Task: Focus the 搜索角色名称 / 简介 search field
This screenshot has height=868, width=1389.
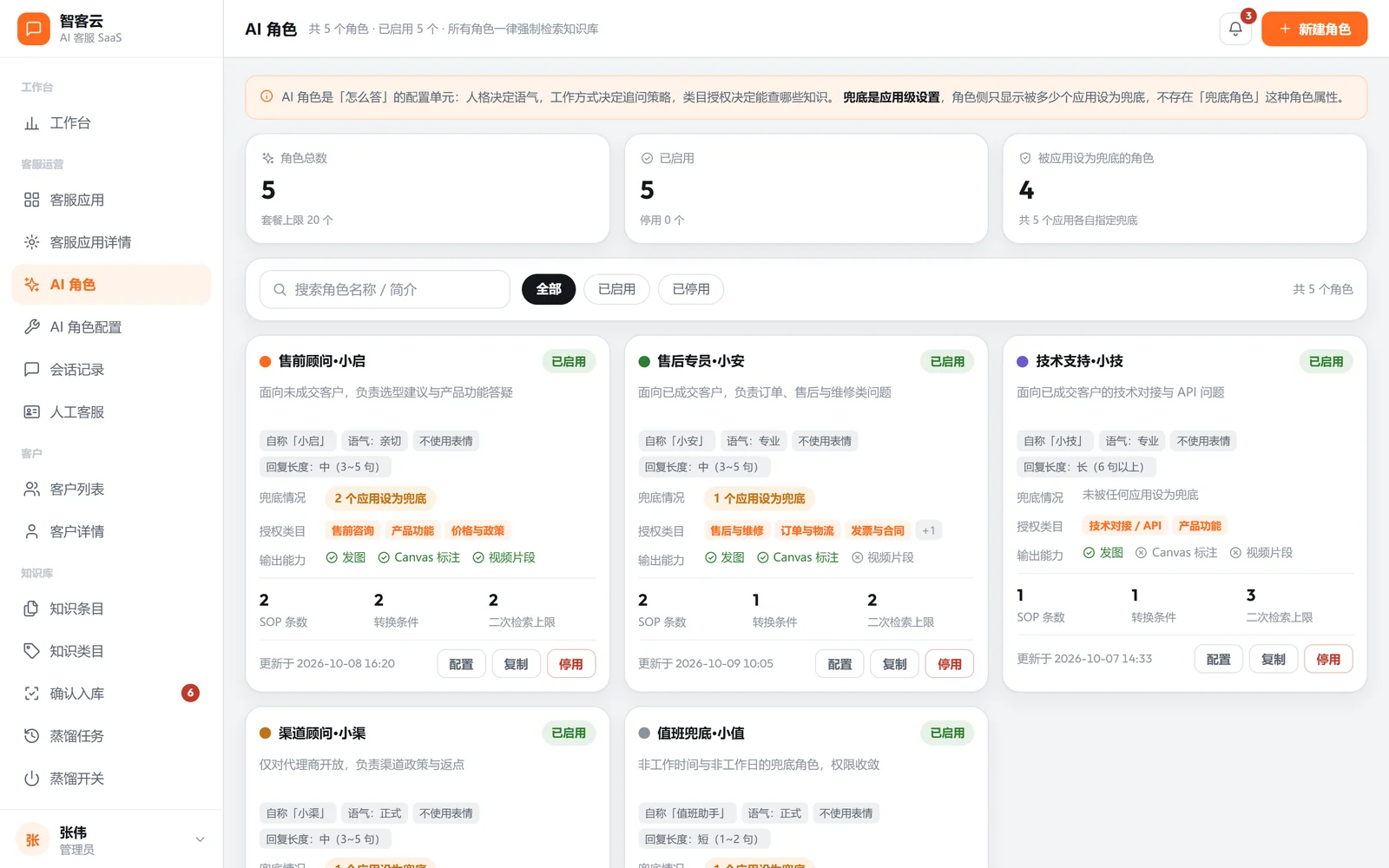Action: [x=385, y=289]
